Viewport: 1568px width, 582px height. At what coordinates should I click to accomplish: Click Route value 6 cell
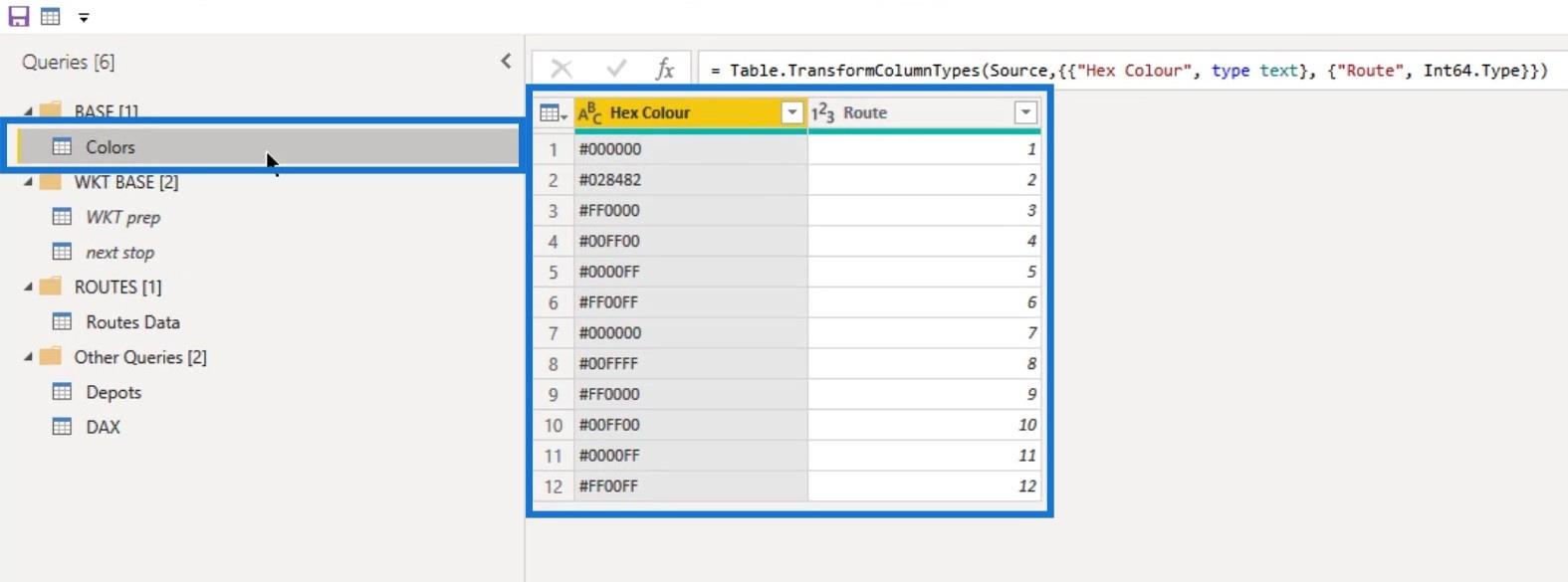(x=924, y=302)
